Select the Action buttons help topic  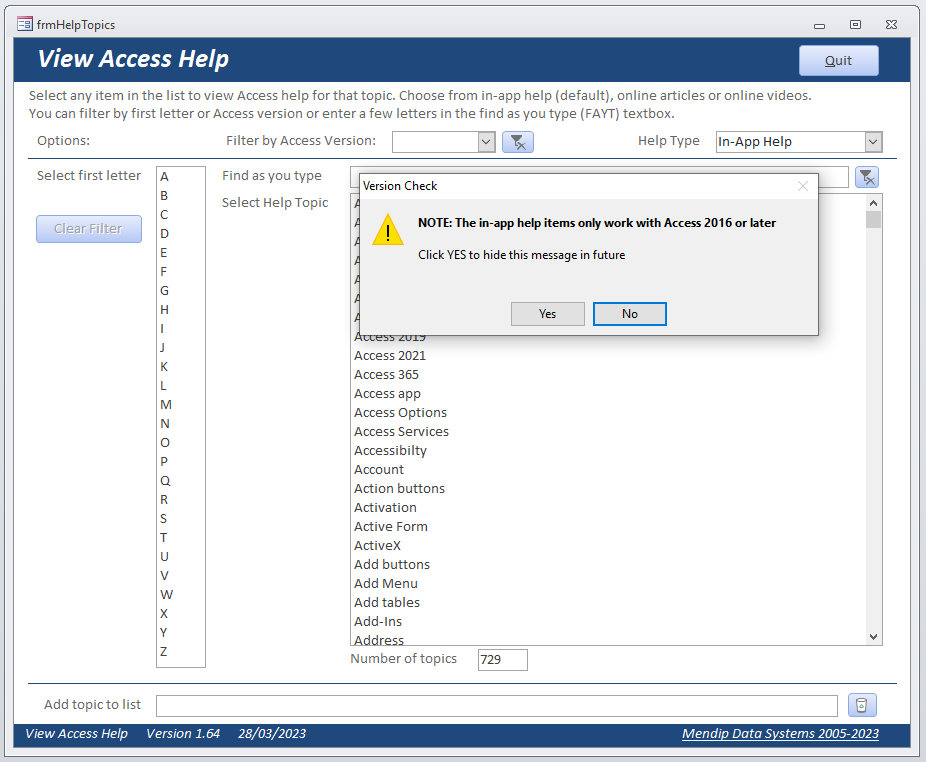[x=399, y=489]
